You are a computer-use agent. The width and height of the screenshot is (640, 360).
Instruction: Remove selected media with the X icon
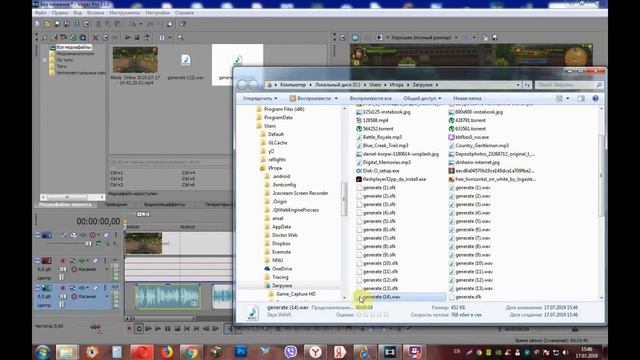pyautogui.click(x=96, y=38)
